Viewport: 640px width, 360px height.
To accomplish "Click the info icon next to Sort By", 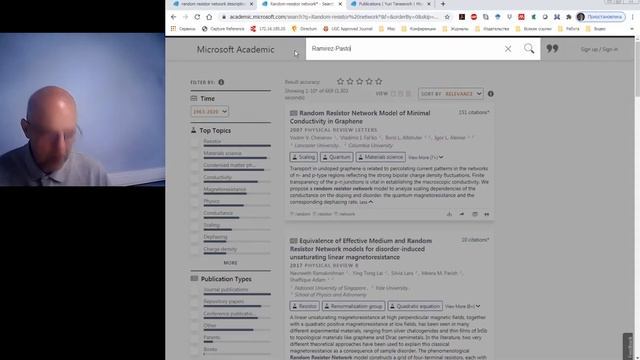I will 491,94.
